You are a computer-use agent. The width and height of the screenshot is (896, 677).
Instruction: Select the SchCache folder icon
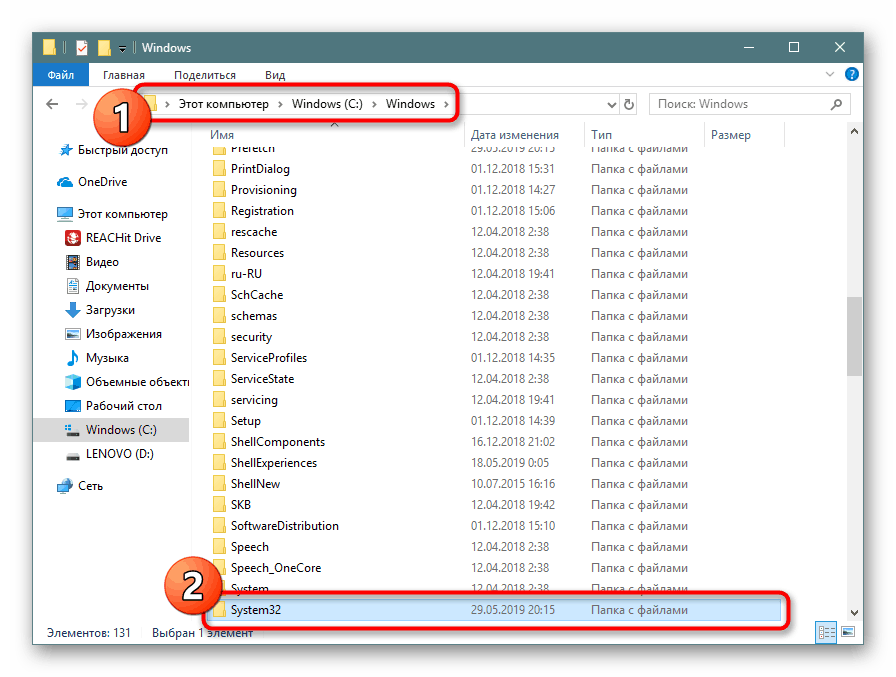tap(219, 295)
